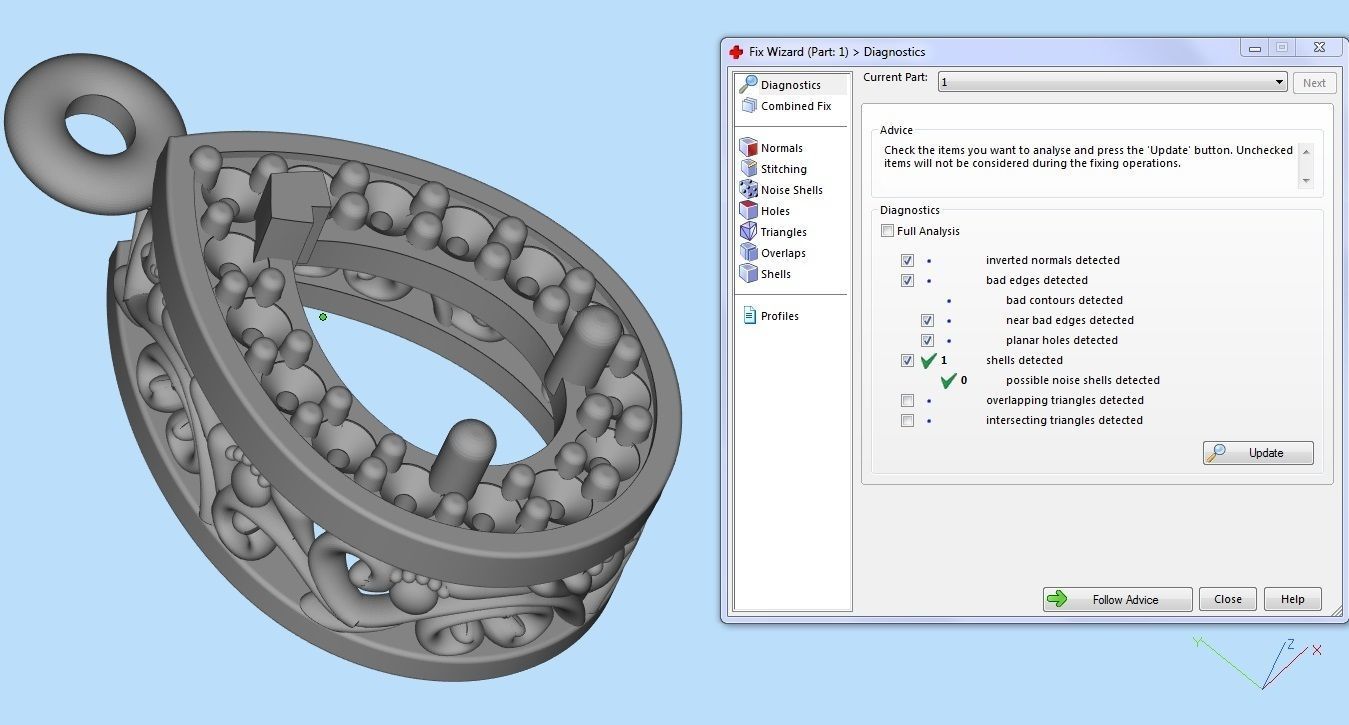Click the green check mark beside shells count 1
This screenshot has width=1349, height=725.
click(928, 360)
